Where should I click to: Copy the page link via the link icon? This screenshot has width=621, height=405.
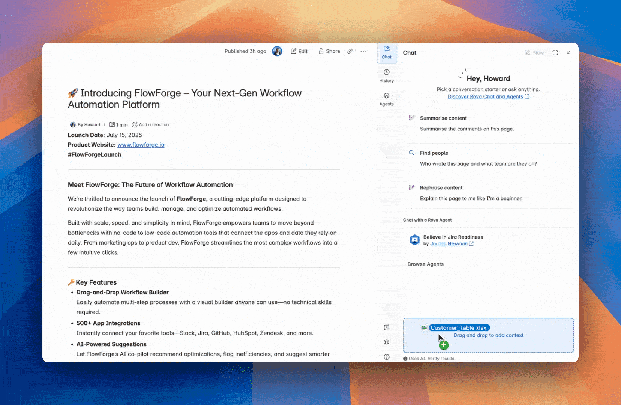point(350,51)
